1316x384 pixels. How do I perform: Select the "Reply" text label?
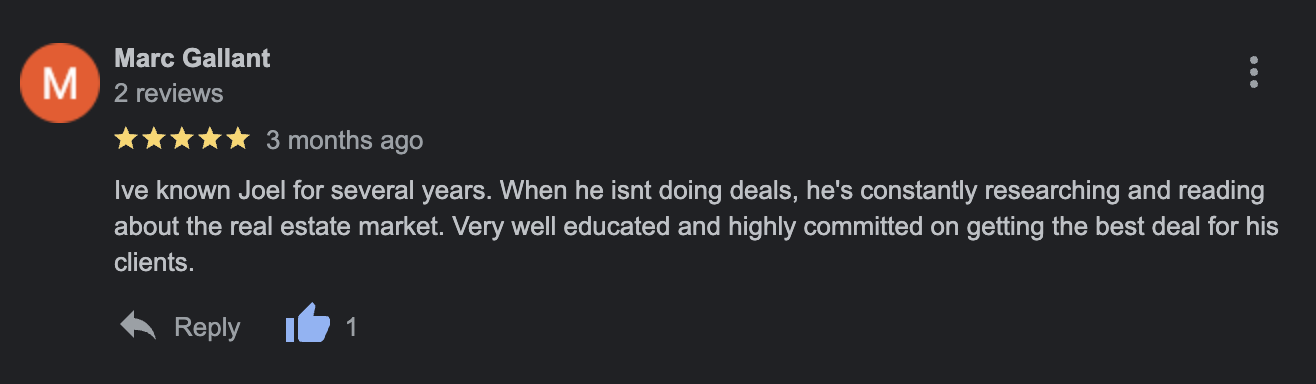point(207,327)
